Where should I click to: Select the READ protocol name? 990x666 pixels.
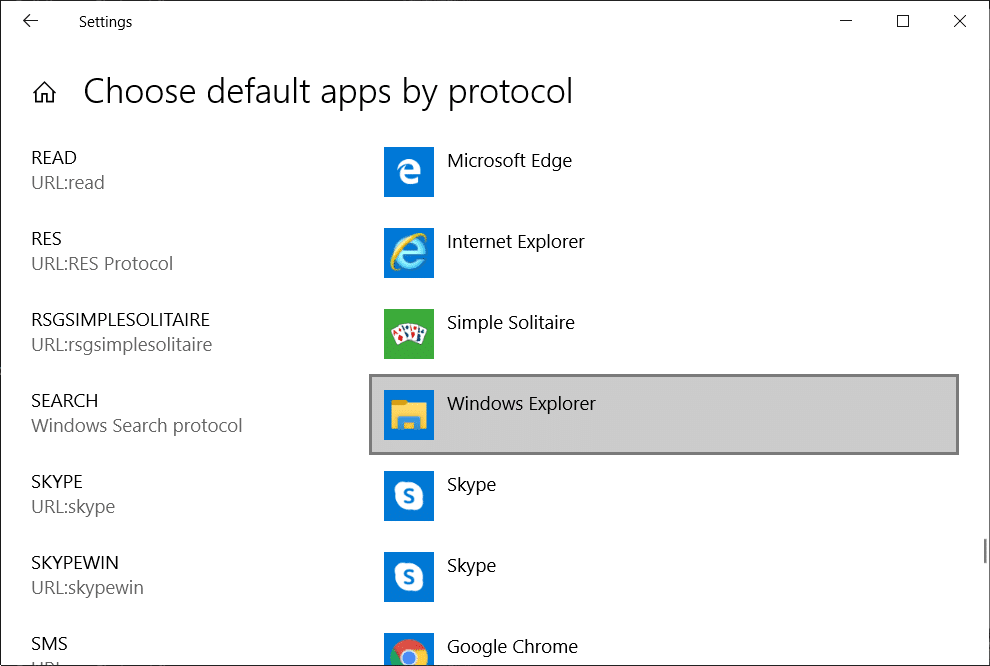coord(54,158)
